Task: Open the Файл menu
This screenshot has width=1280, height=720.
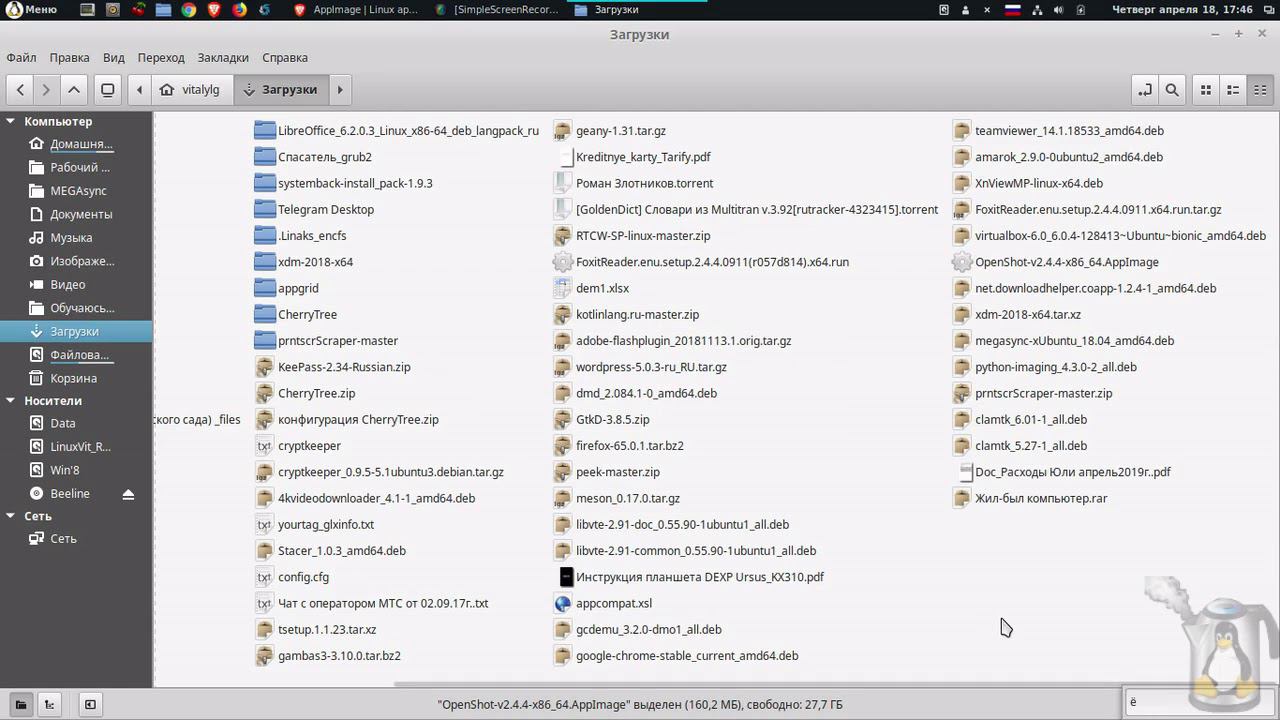Action: [21, 57]
